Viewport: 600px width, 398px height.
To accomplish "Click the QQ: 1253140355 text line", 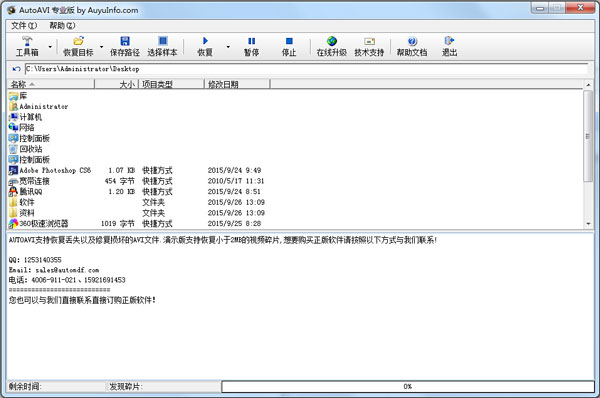I will click(x=35, y=260).
